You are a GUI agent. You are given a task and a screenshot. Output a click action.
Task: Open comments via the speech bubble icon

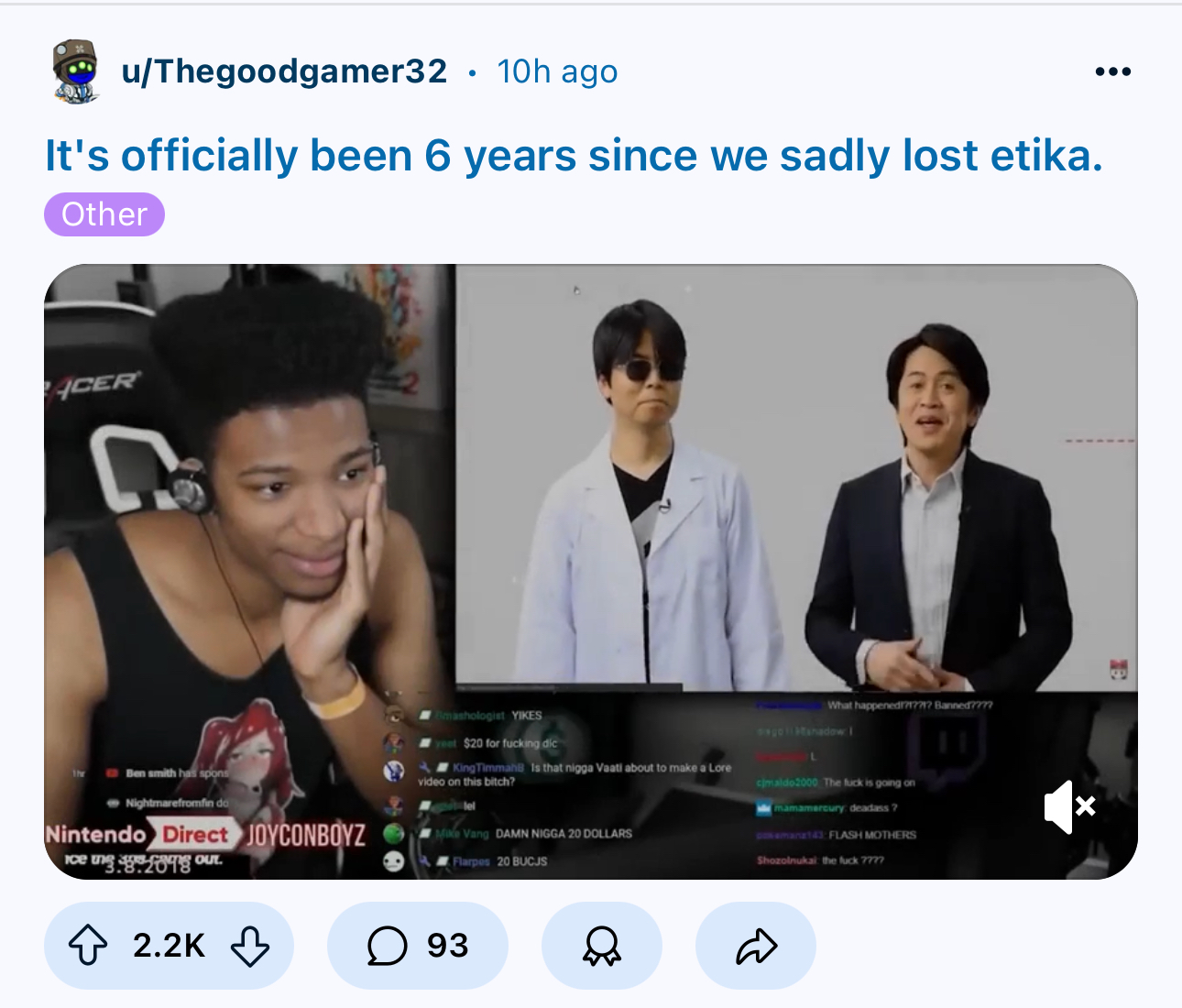[x=387, y=945]
